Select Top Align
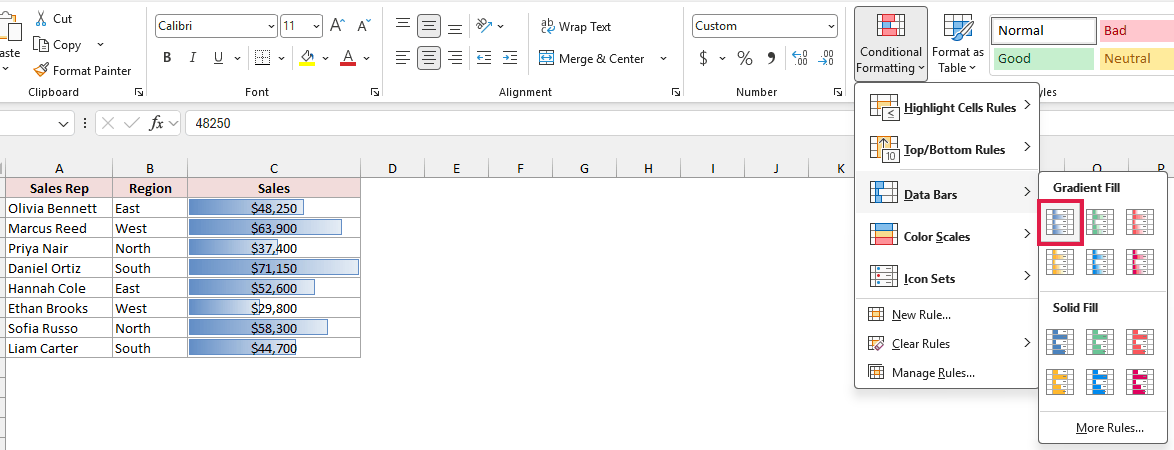 [x=403, y=26]
